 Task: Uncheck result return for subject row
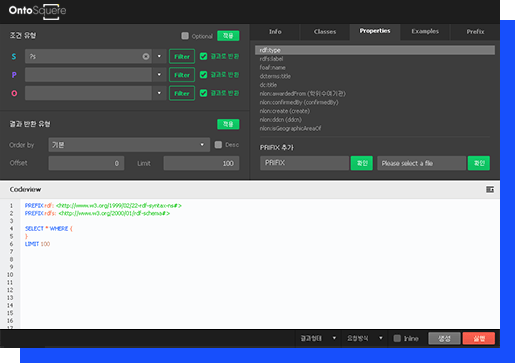(x=203, y=56)
